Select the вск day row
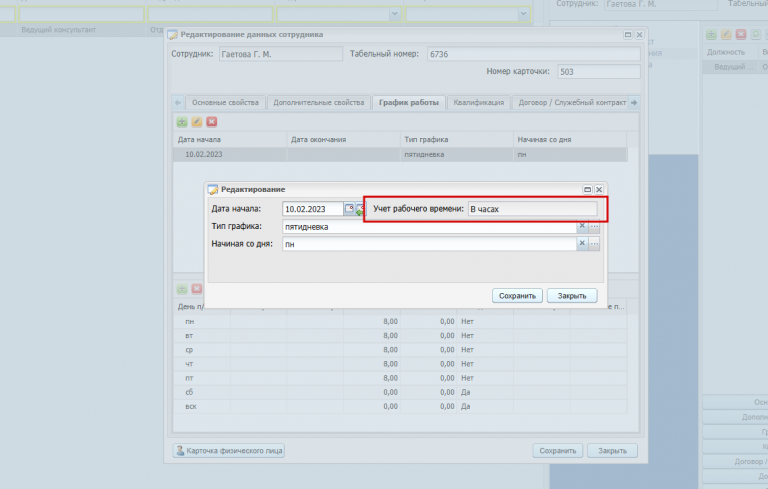 point(400,406)
